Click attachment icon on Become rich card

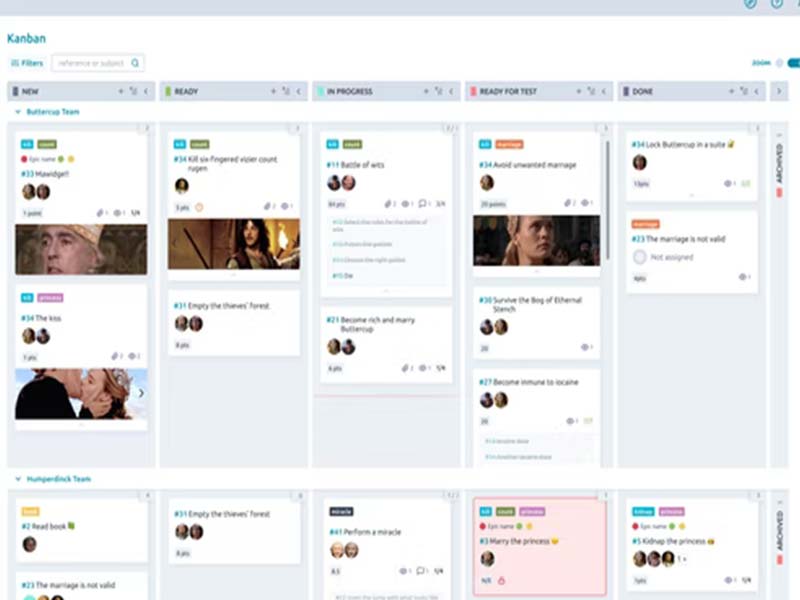[x=406, y=368]
